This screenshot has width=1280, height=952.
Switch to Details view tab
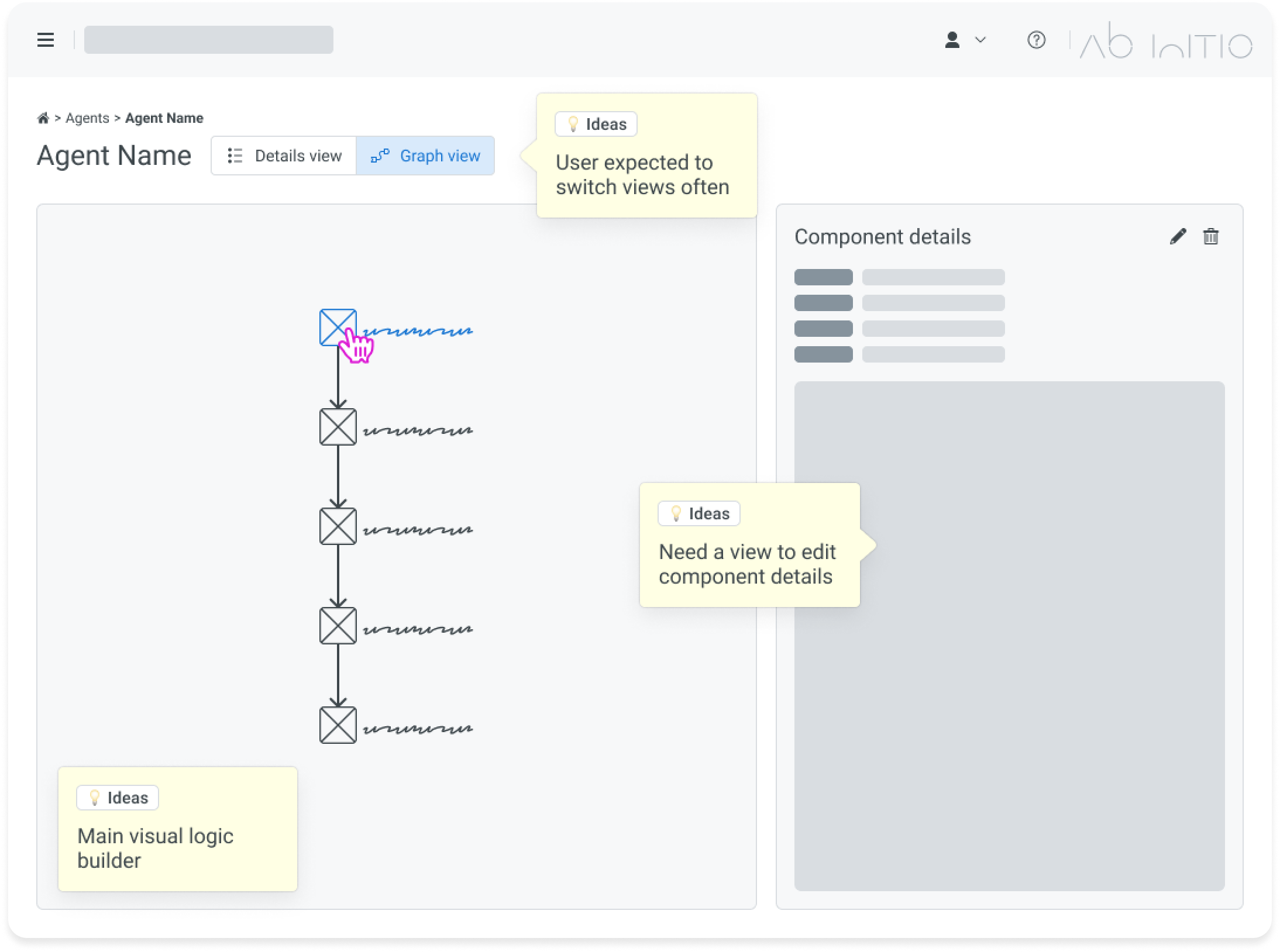(x=284, y=156)
